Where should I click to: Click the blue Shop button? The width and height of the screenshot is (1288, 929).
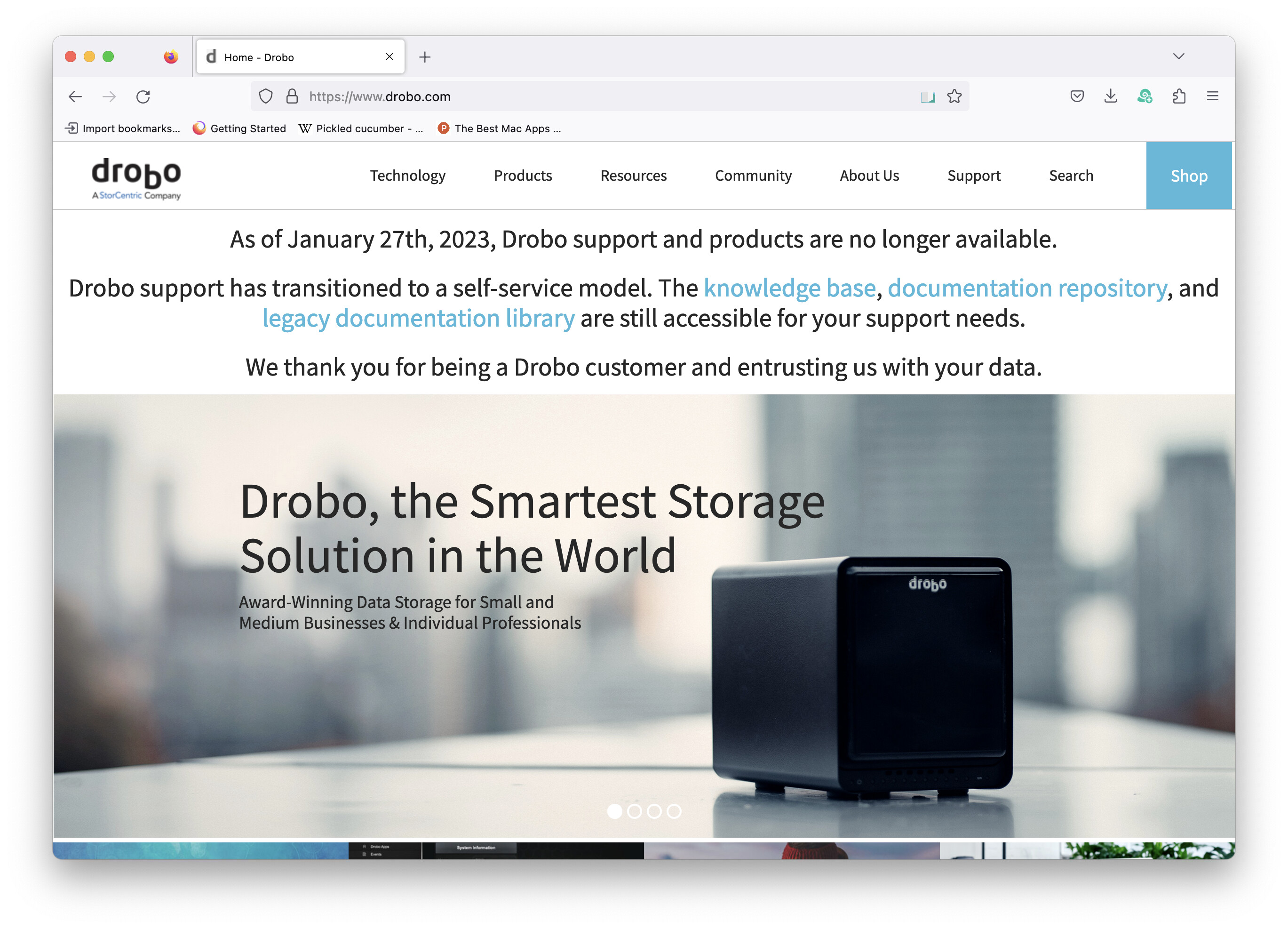(1189, 176)
